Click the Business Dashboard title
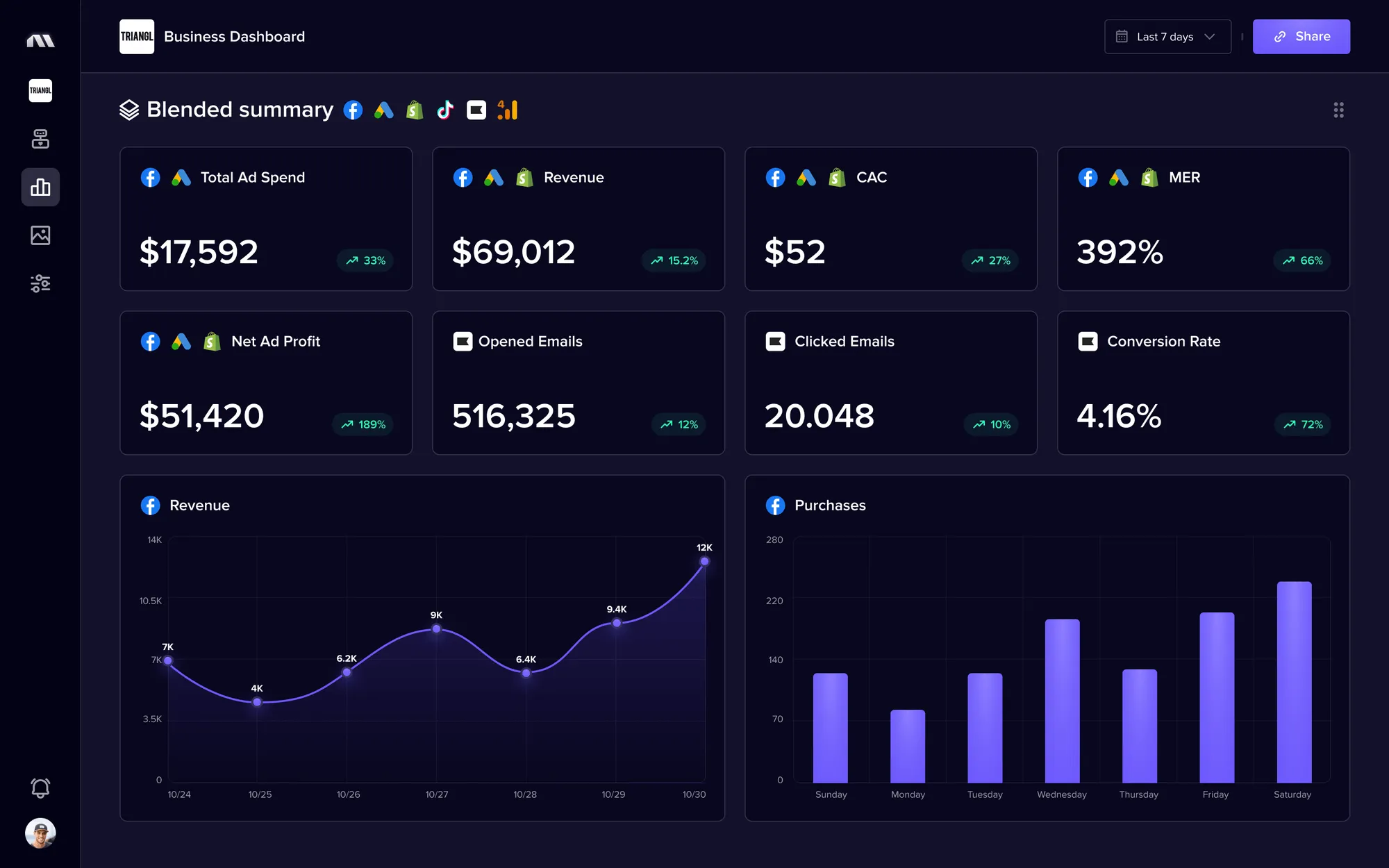Image resolution: width=1389 pixels, height=868 pixels. (x=234, y=37)
